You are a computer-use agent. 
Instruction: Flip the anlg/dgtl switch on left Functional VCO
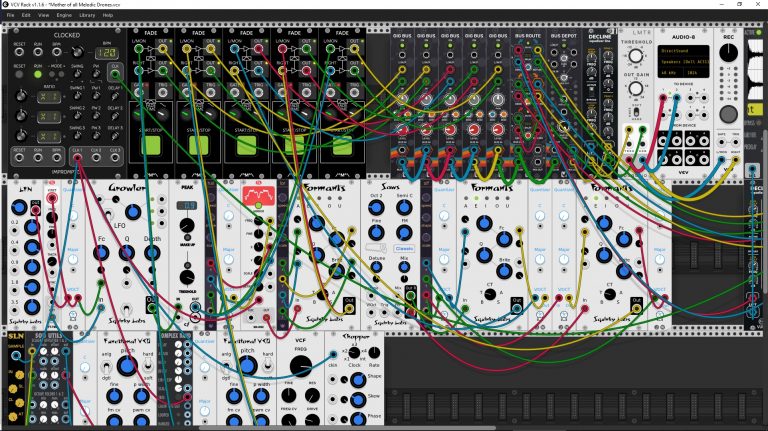tap(106, 366)
